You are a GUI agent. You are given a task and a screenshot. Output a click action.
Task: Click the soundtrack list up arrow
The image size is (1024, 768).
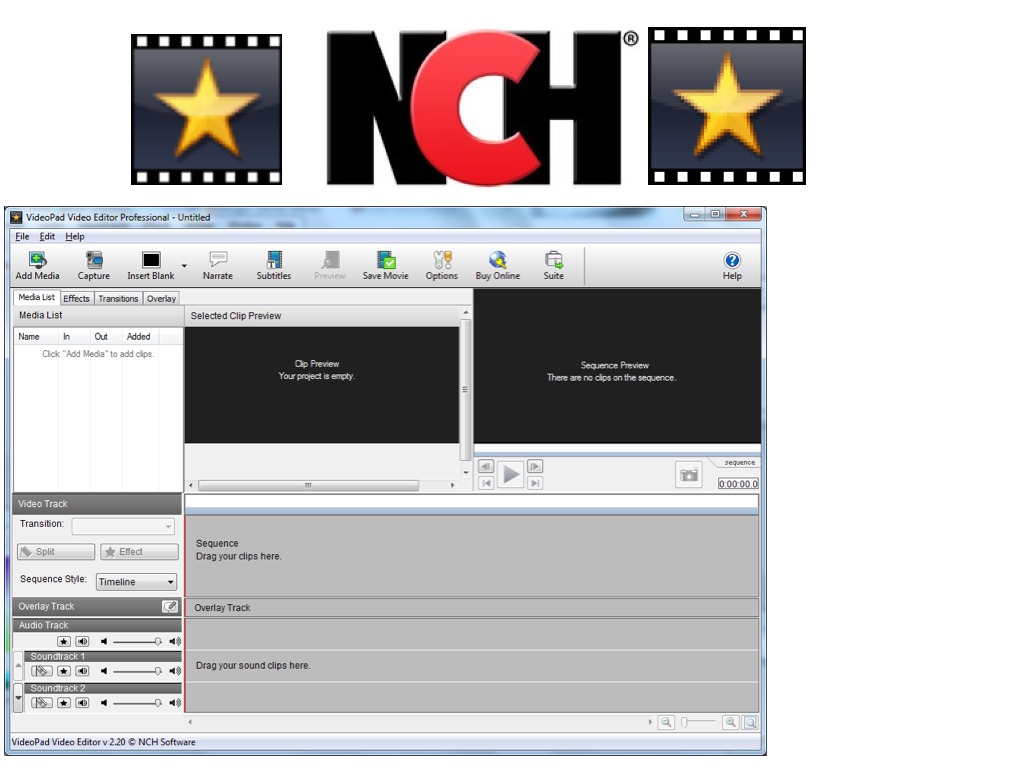18,665
